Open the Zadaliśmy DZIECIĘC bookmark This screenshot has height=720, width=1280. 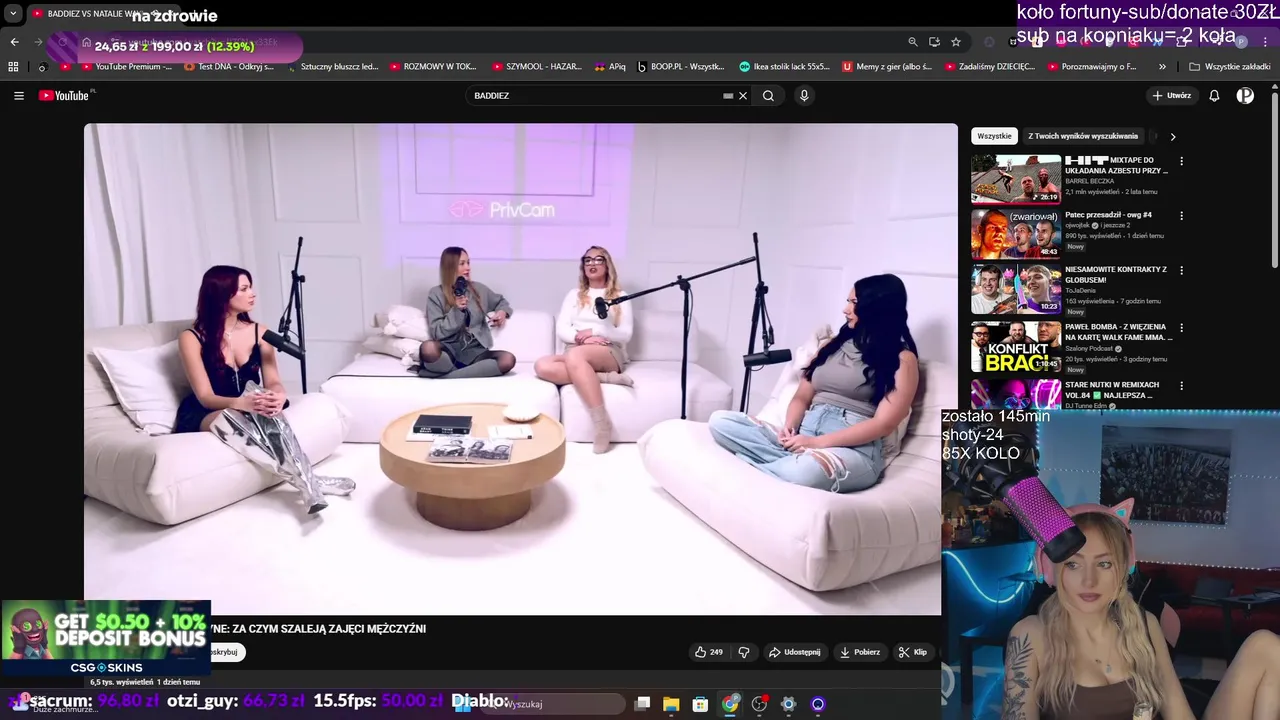(x=990, y=67)
